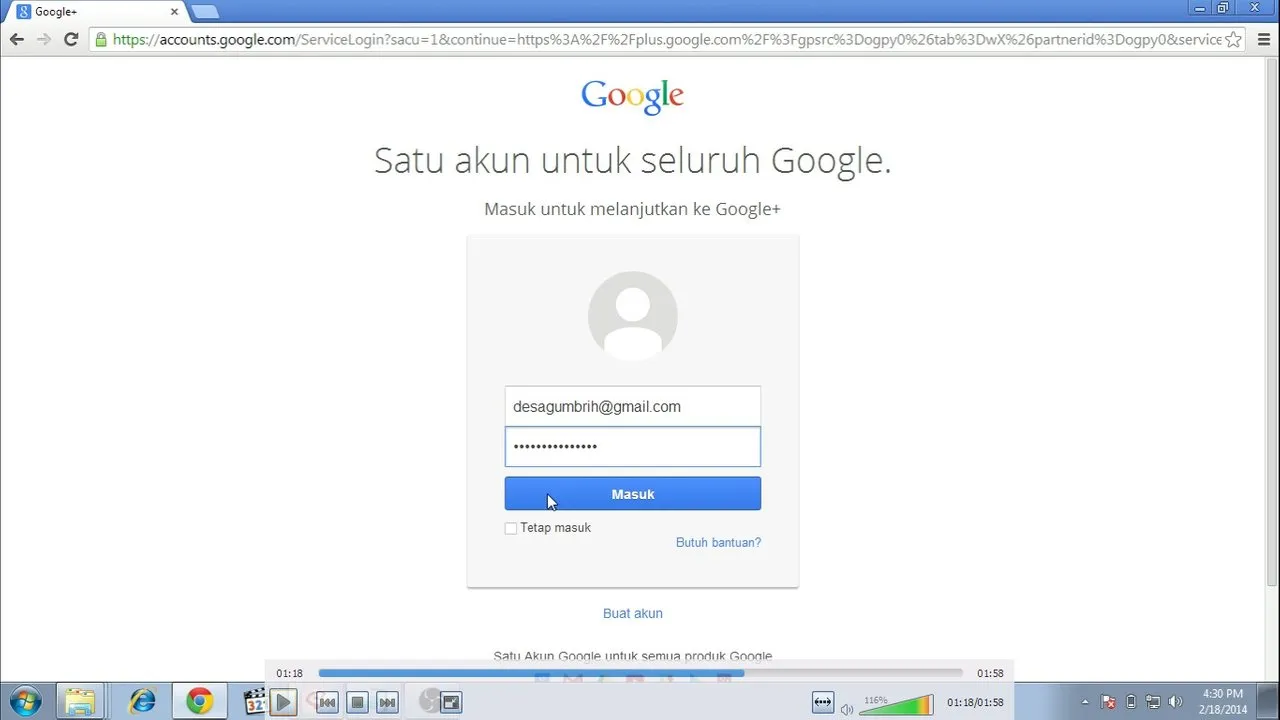The width and height of the screenshot is (1280, 720).
Task: Stop playback with the stop button
Action: (357, 702)
